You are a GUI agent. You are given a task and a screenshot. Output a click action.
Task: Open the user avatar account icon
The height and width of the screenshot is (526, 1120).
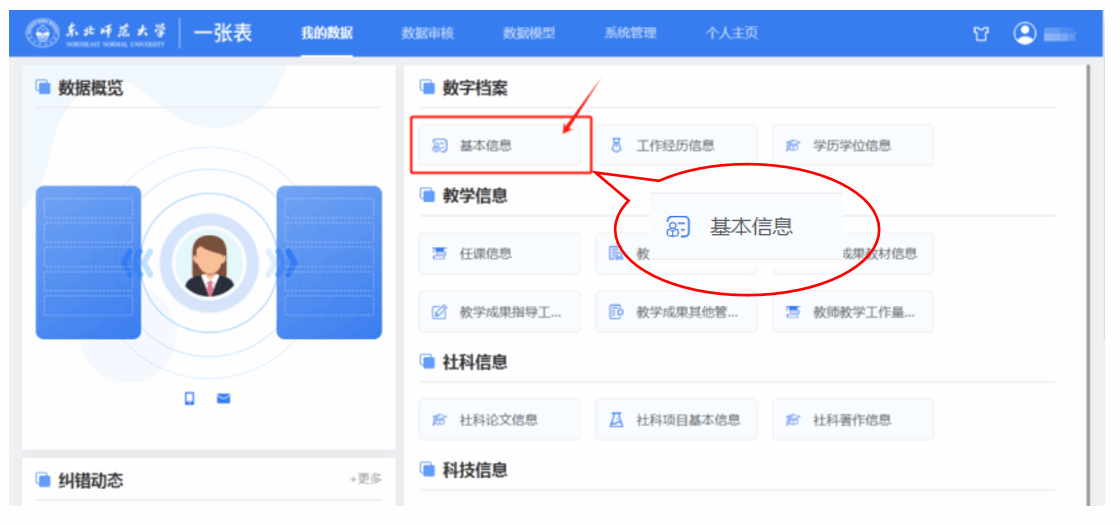[1025, 33]
